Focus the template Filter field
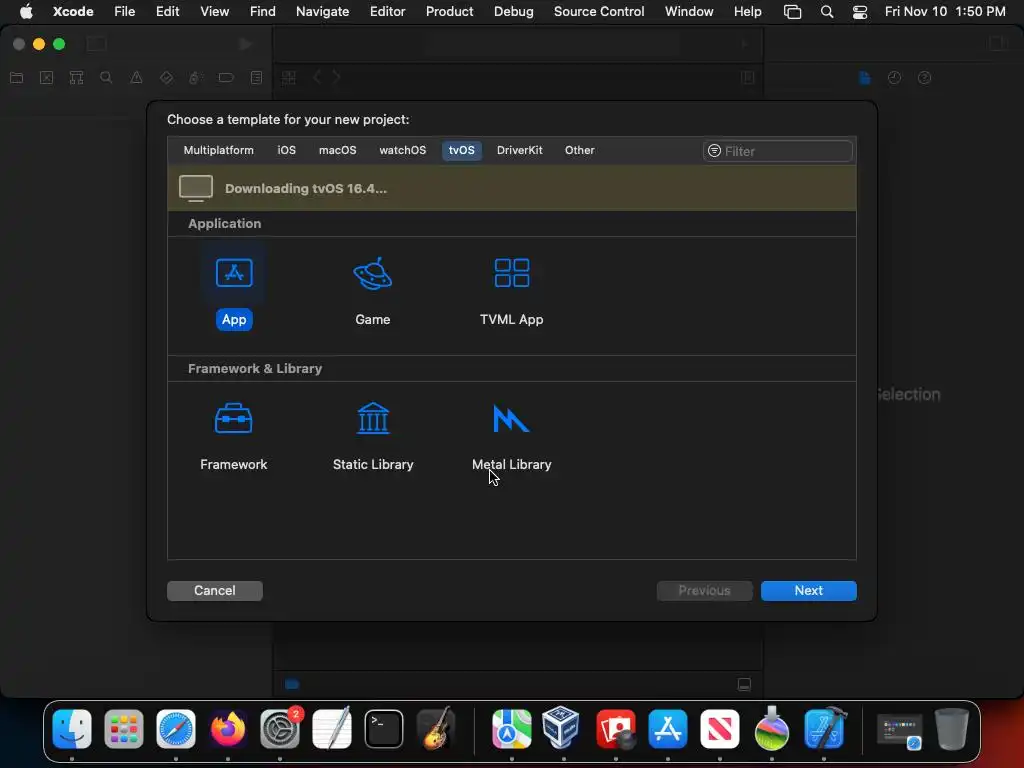 777,151
